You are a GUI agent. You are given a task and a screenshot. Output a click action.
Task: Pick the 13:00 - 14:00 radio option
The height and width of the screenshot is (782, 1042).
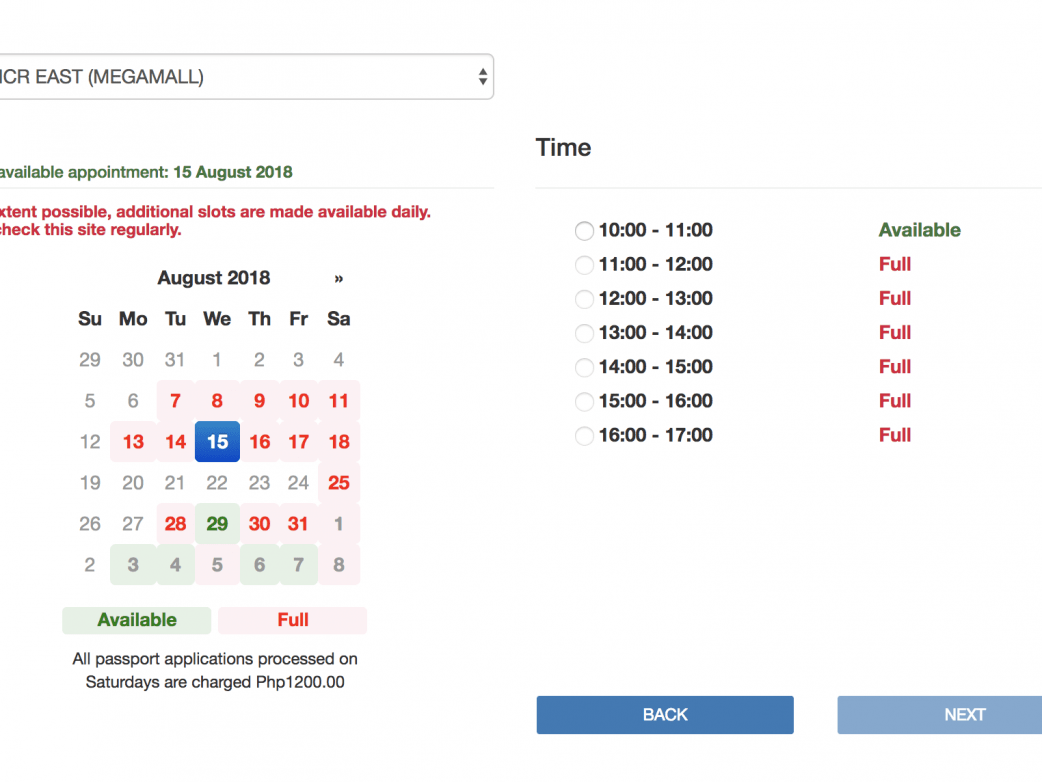coord(585,333)
